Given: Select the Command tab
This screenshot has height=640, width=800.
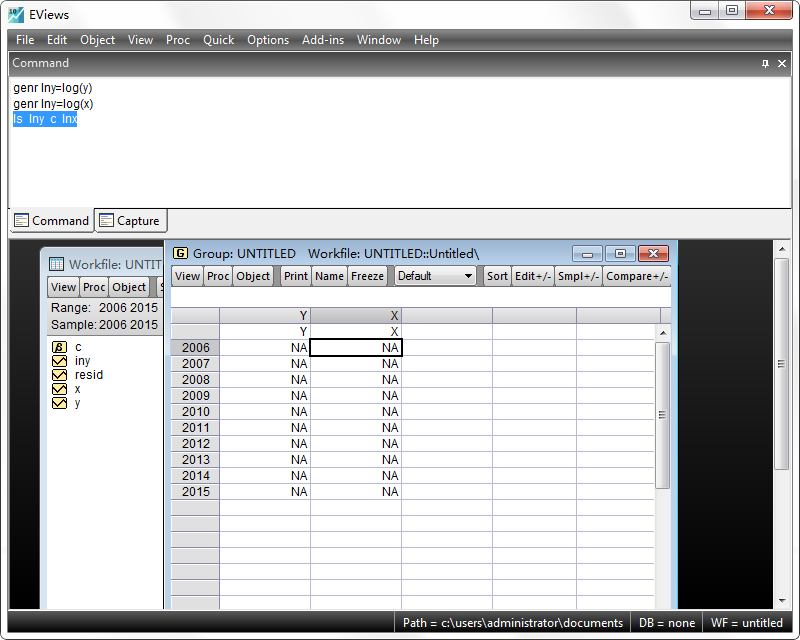Looking at the screenshot, I should 51,220.
